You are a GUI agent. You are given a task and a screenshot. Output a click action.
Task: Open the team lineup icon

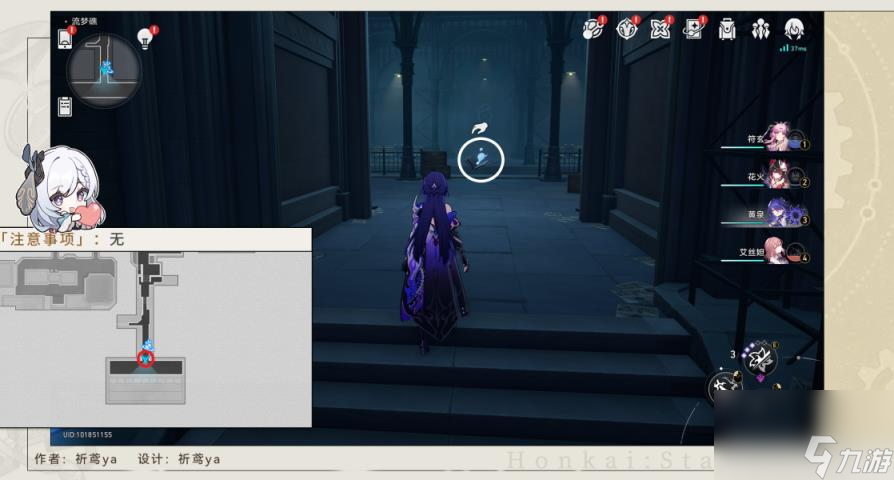point(761,29)
